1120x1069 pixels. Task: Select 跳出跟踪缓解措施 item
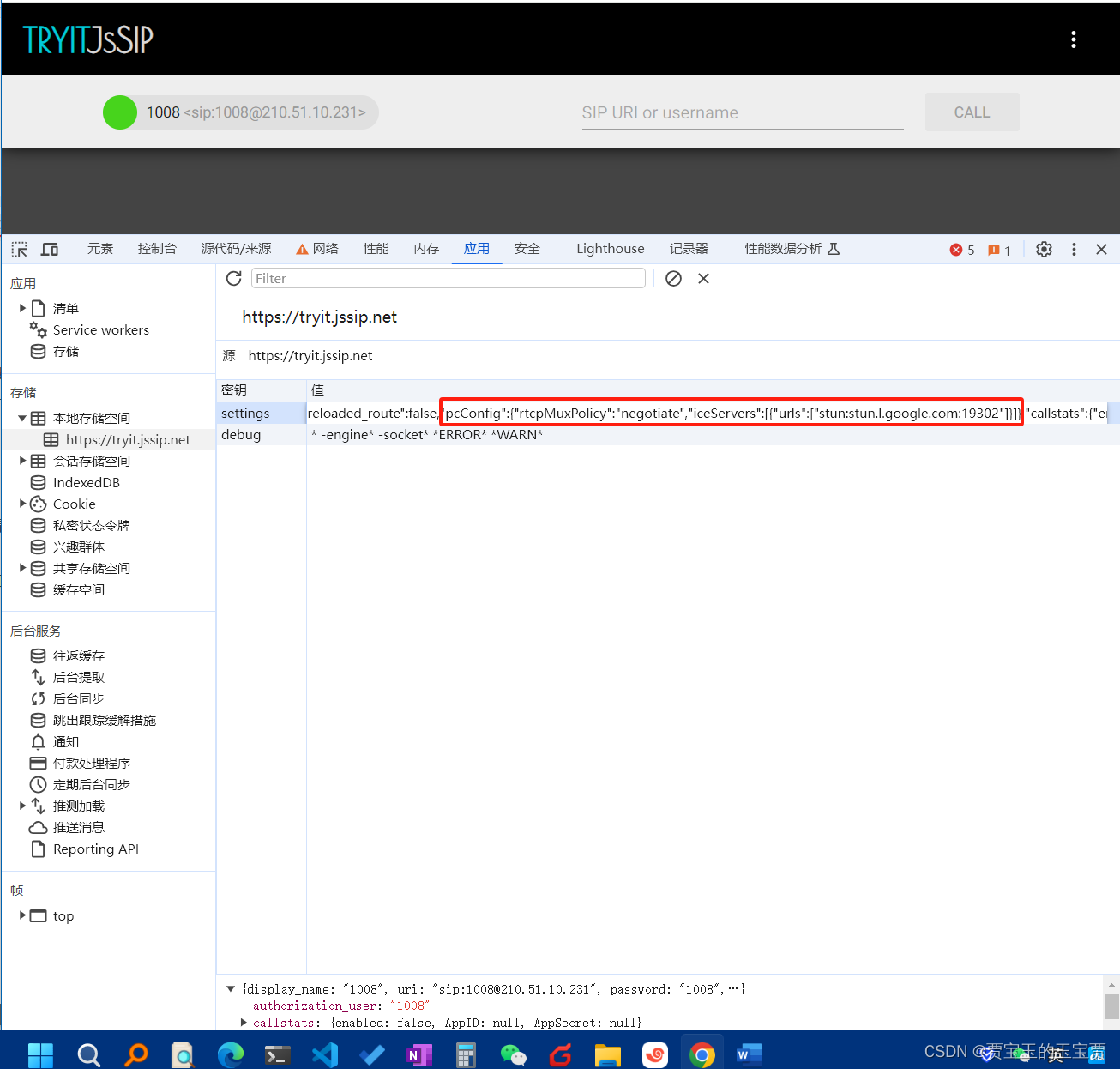pos(104,720)
